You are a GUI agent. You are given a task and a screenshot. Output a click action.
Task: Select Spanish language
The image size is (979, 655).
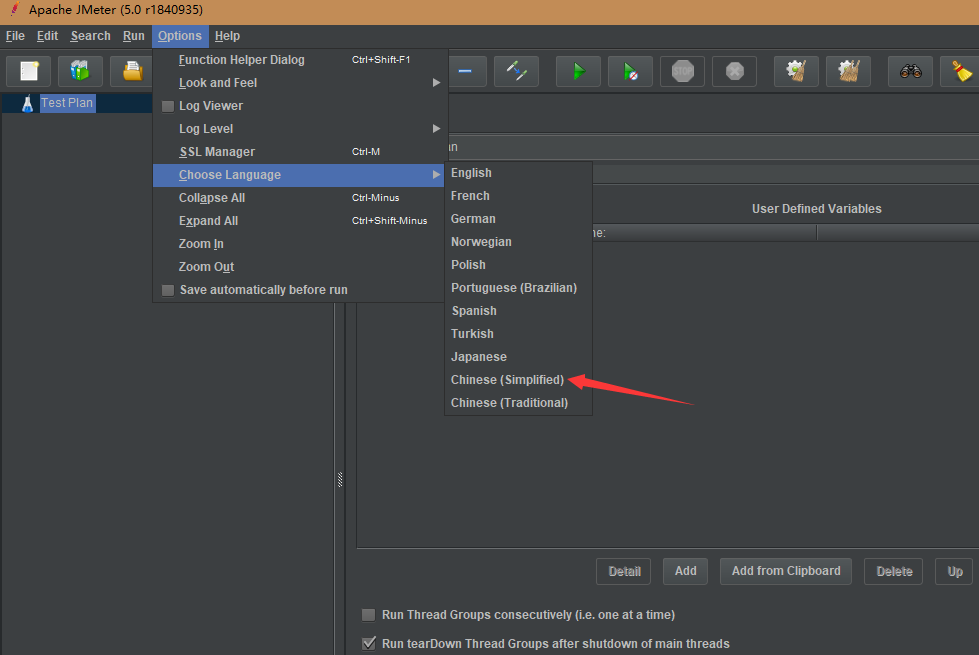pyautogui.click(x=518, y=311)
